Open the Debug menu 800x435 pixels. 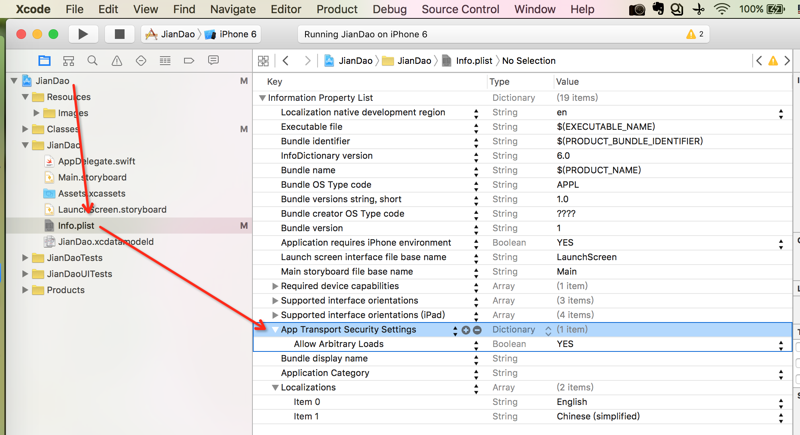(x=390, y=9)
